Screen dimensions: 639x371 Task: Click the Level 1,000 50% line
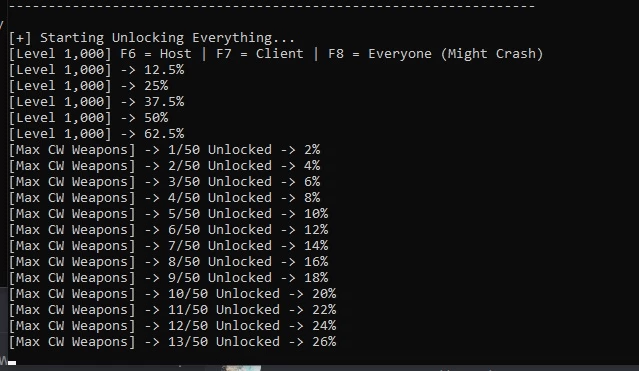(x=88, y=118)
